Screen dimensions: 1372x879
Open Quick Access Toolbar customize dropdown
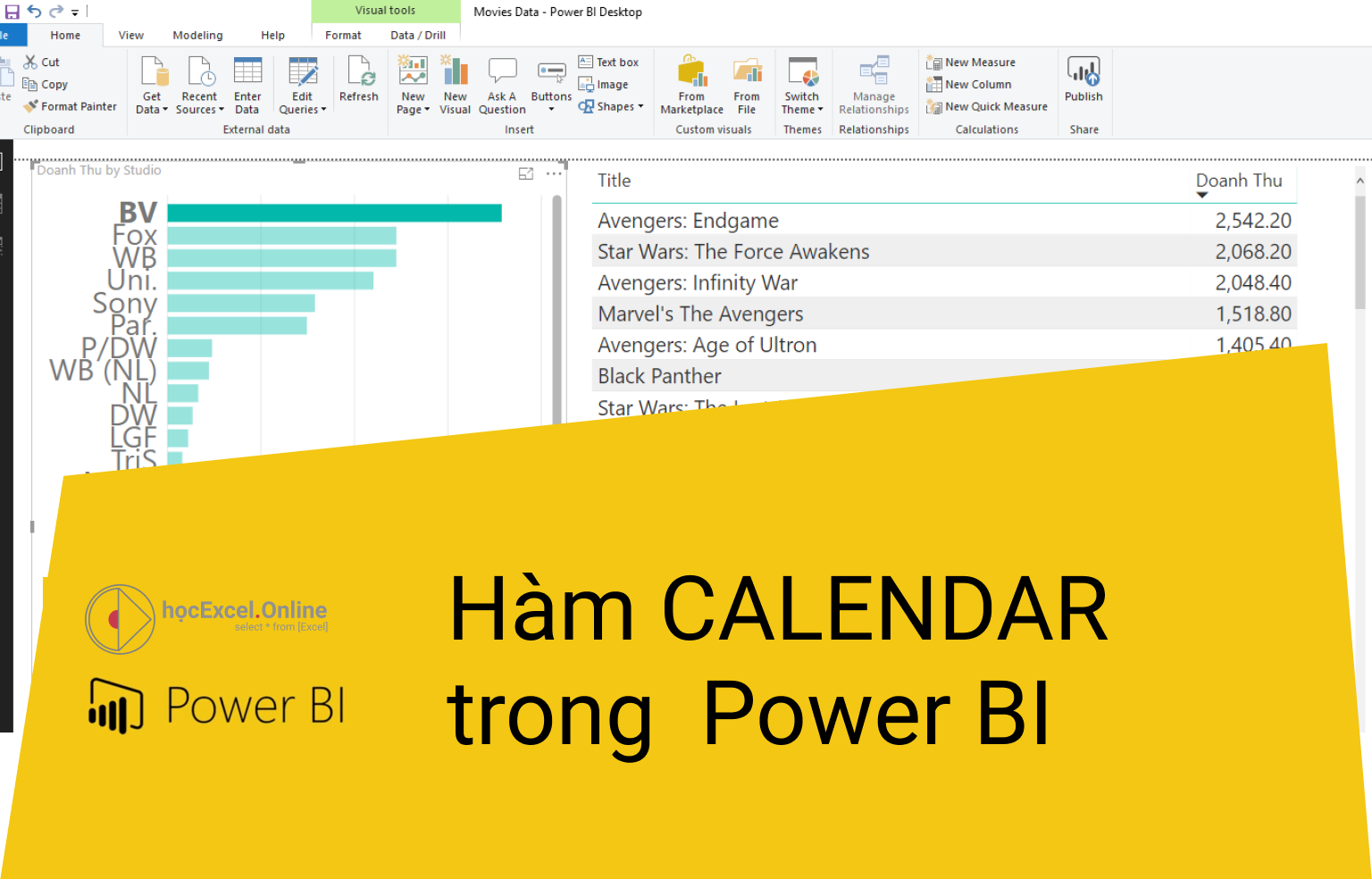tap(75, 13)
